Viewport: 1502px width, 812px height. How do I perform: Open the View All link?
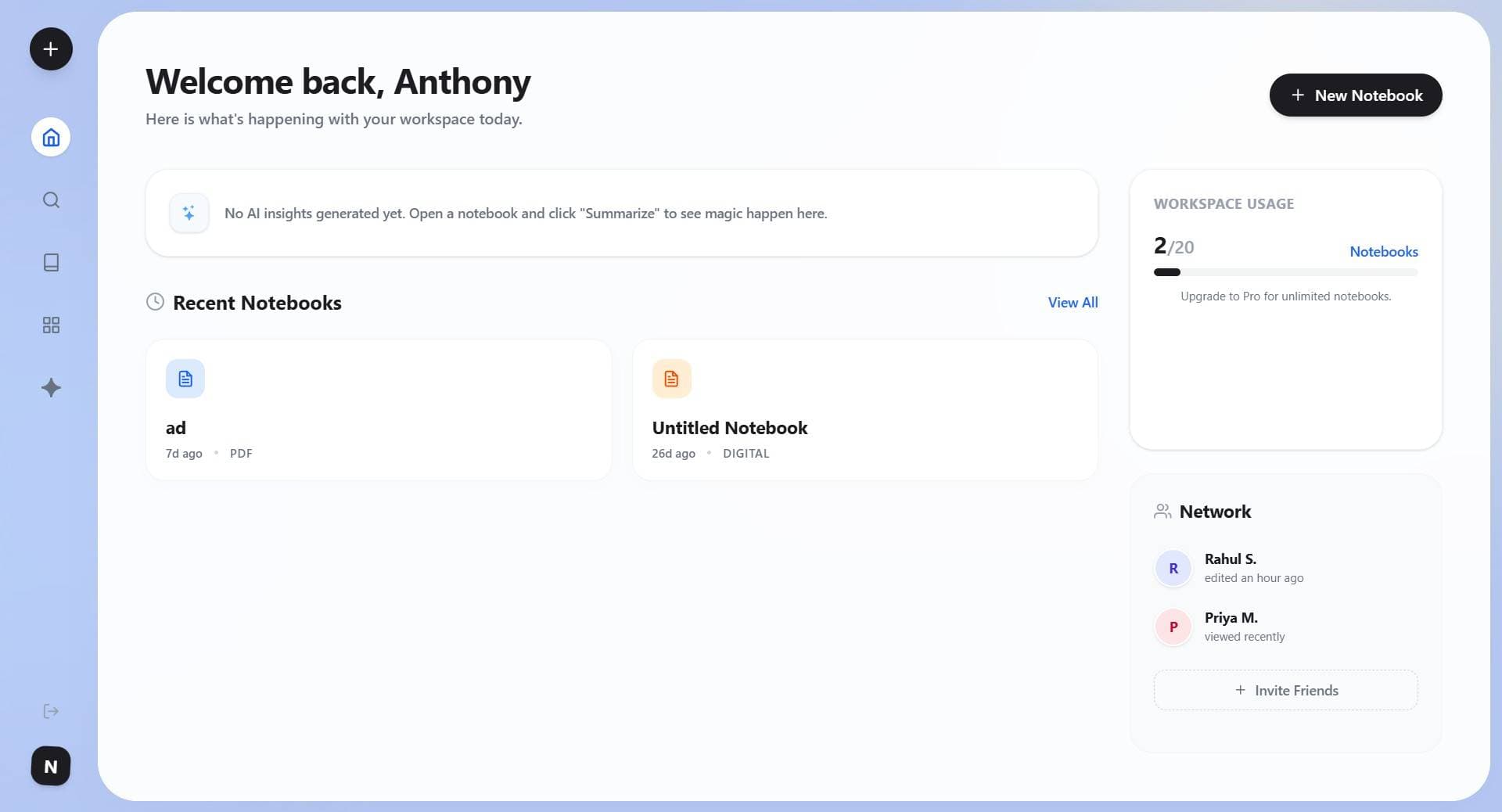click(1073, 303)
